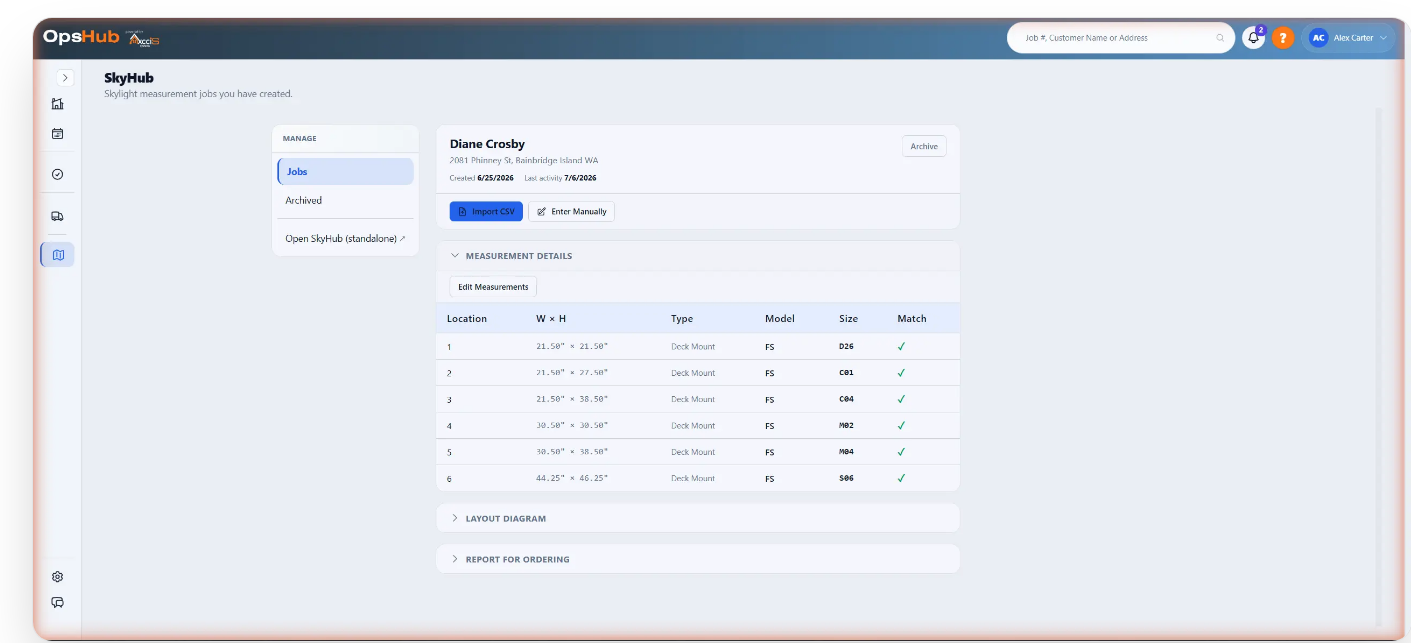1411x643 pixels.
Task: Open the dashboard chart icon in sidebar
Action: (x=57, y=104)
